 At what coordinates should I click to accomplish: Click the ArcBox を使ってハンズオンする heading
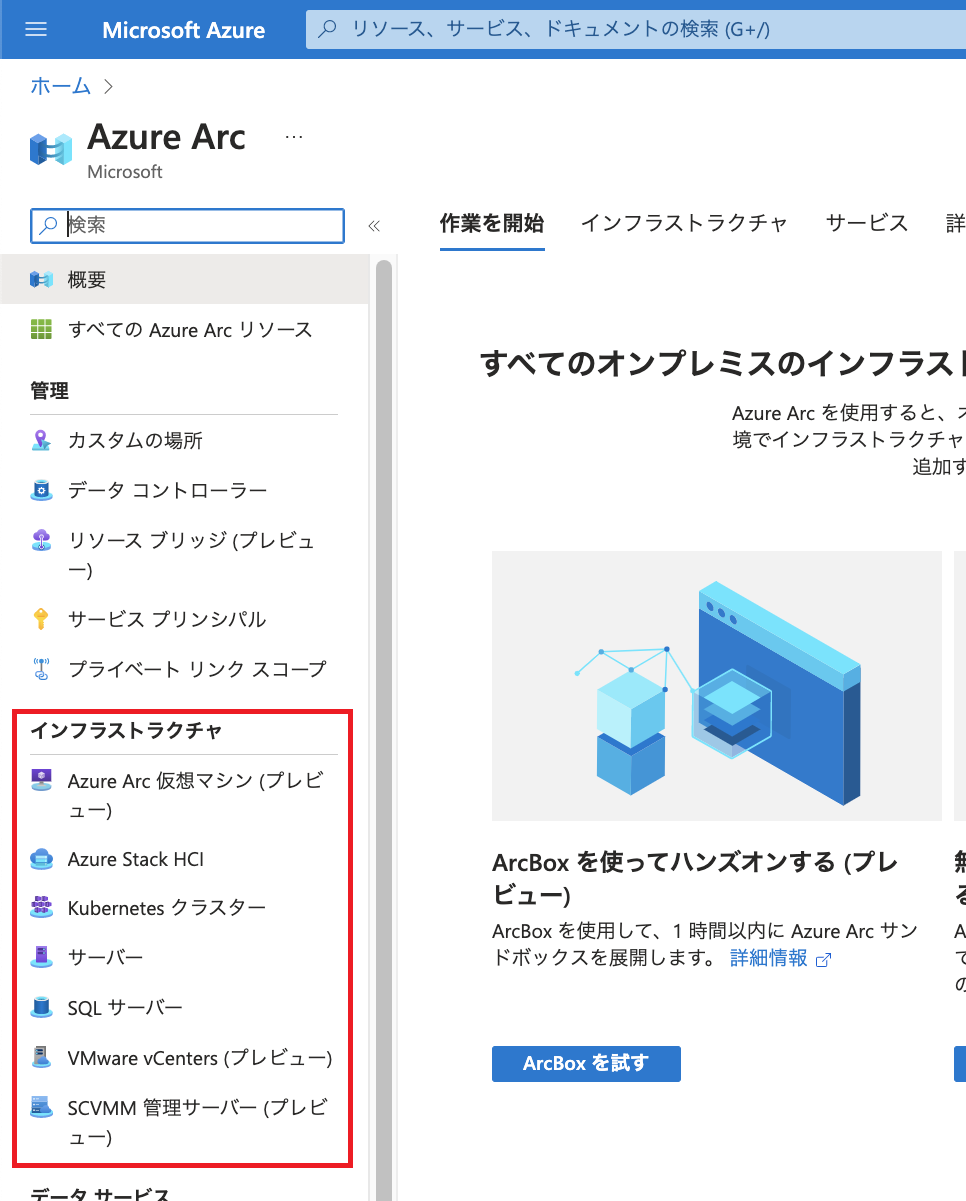[696, 877]
